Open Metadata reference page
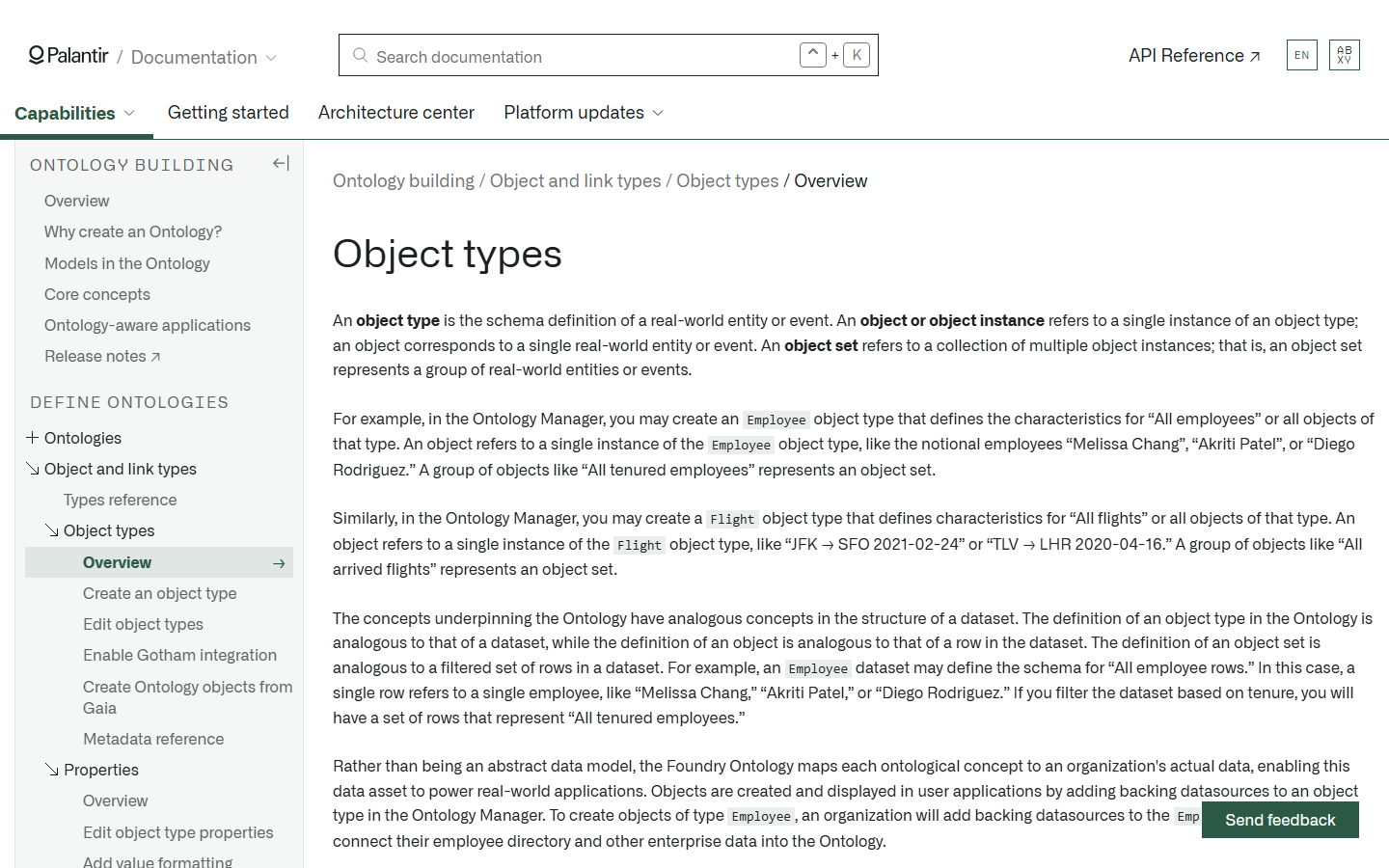This screenshot has width=1389, height=868. click(x=153, y=739)
